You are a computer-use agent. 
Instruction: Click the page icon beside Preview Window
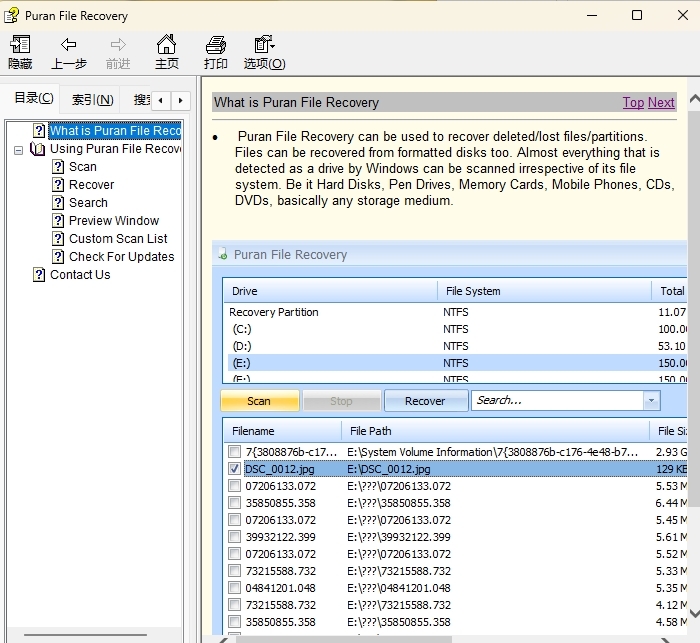click(x=58, y=221)
